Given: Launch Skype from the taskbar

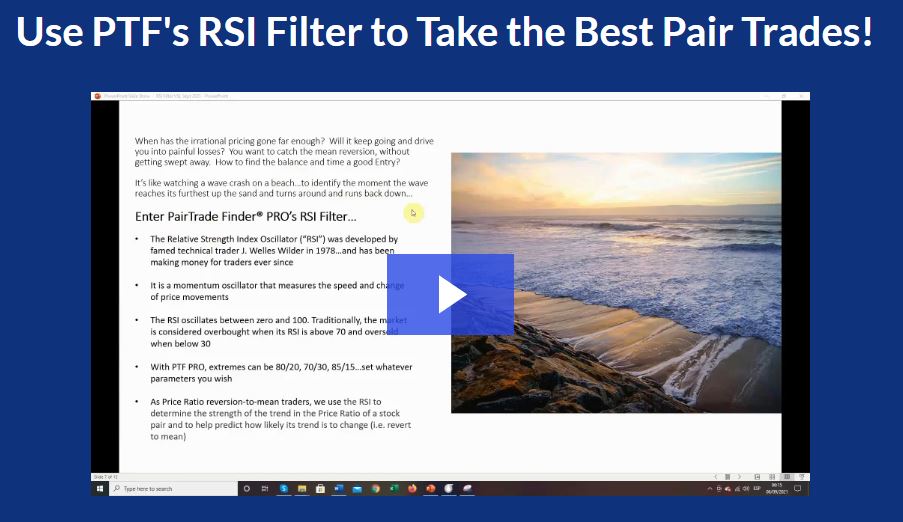Looking at the screenshot, I should 284,488.
